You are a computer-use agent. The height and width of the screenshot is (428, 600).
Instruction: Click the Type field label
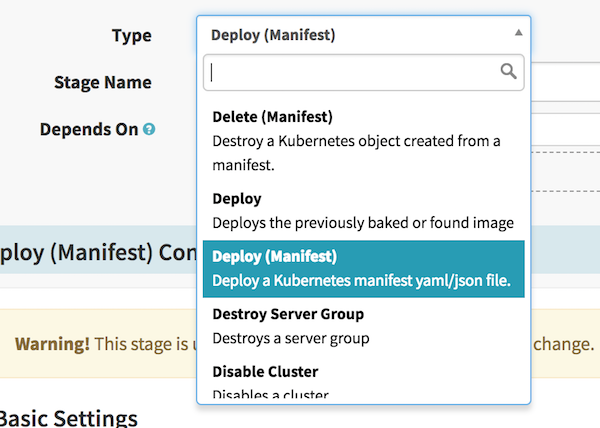click(x=131, y=35)
